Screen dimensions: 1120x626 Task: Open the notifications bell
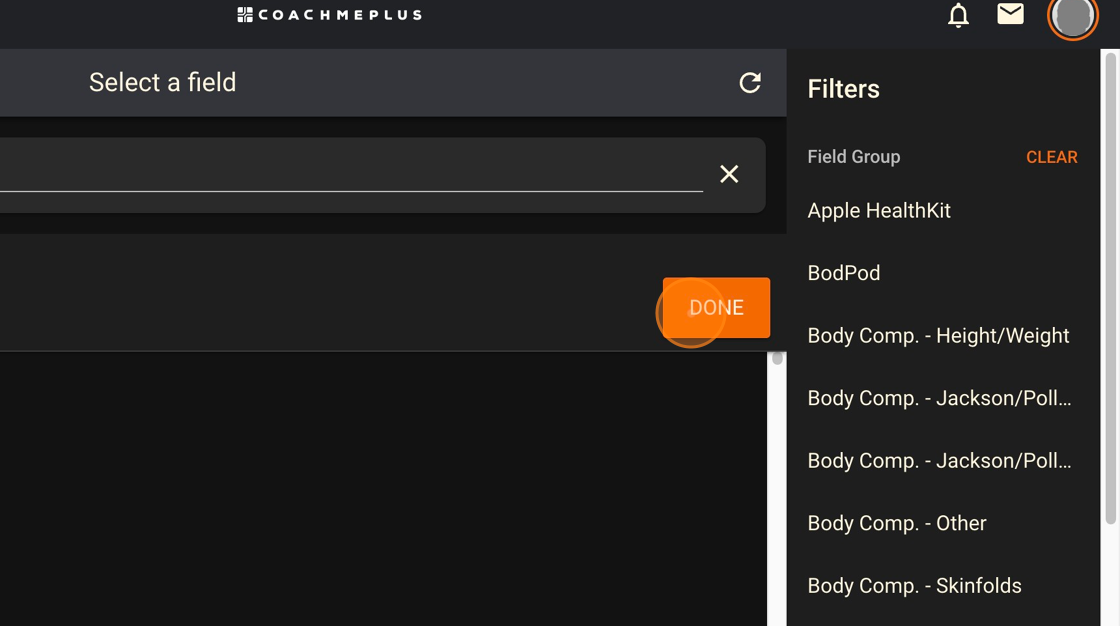[x=957, y=16]
